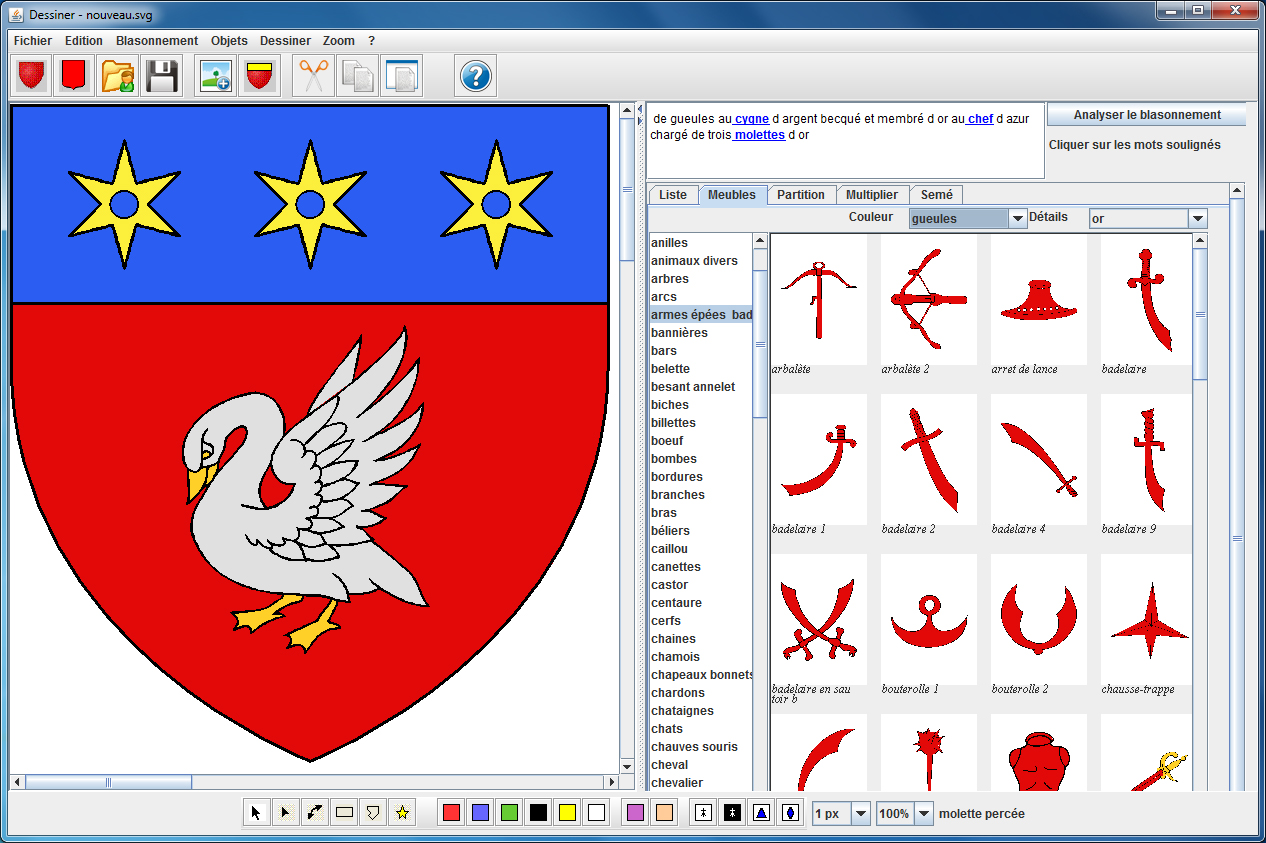
Task: Select the star shape tool
Action: click(x=402, y=813)
